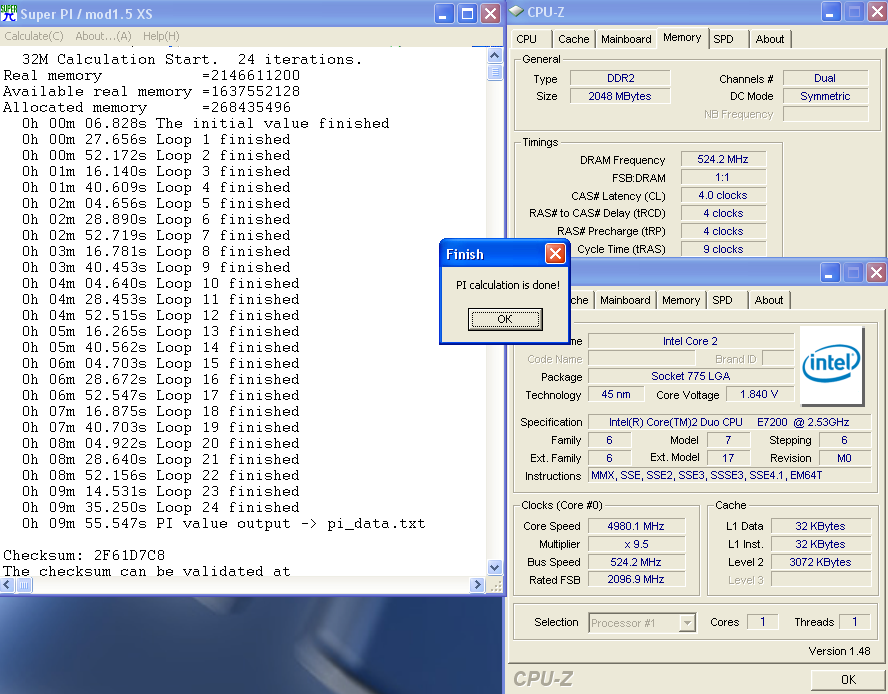Switch to SPD tab in upper CPU-Z window
Screen dimensions: 888x694
coord(728,39)
